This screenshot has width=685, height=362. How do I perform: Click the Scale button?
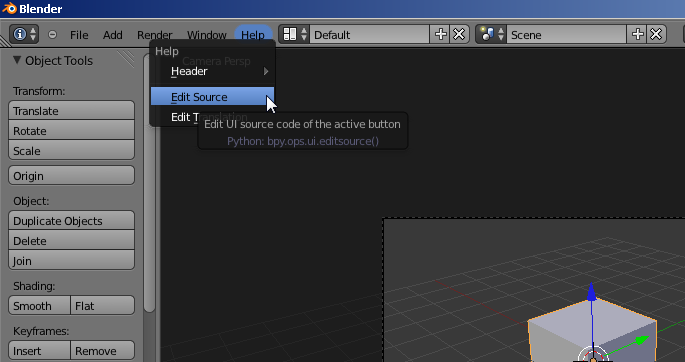click(x=72, y=151)
